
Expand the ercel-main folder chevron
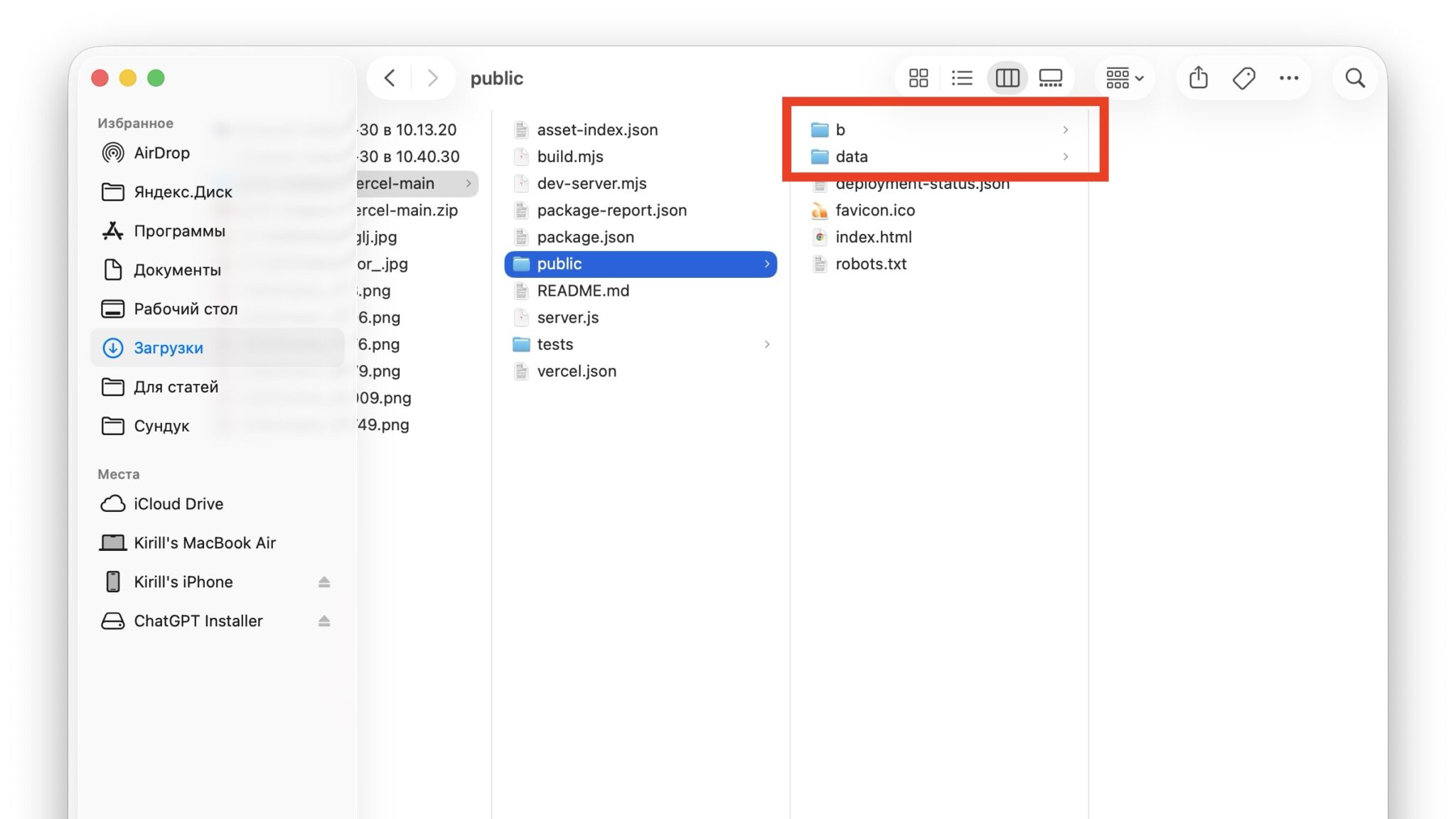469,183
